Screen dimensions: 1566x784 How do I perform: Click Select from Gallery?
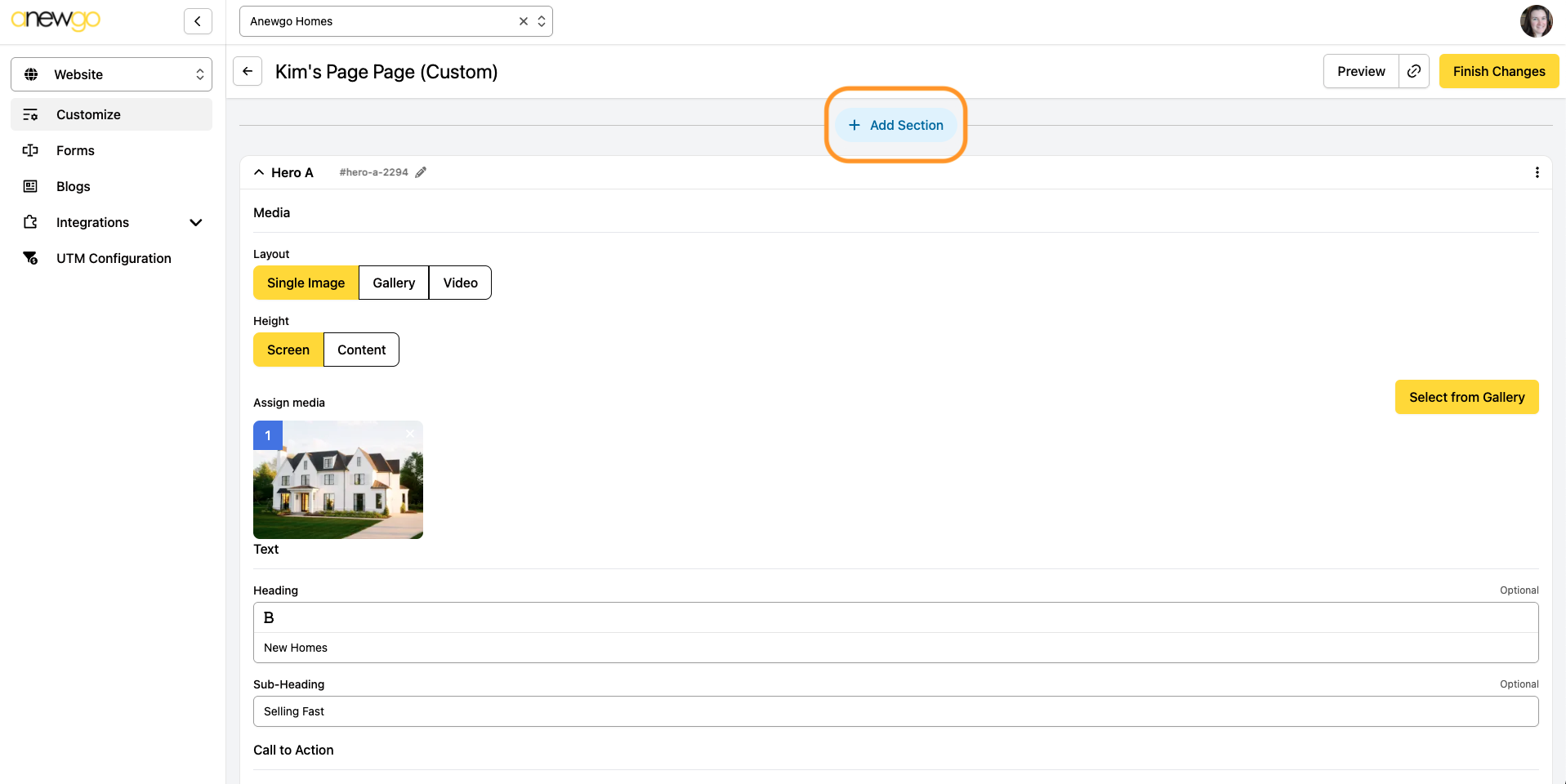tap(1467, 397)
